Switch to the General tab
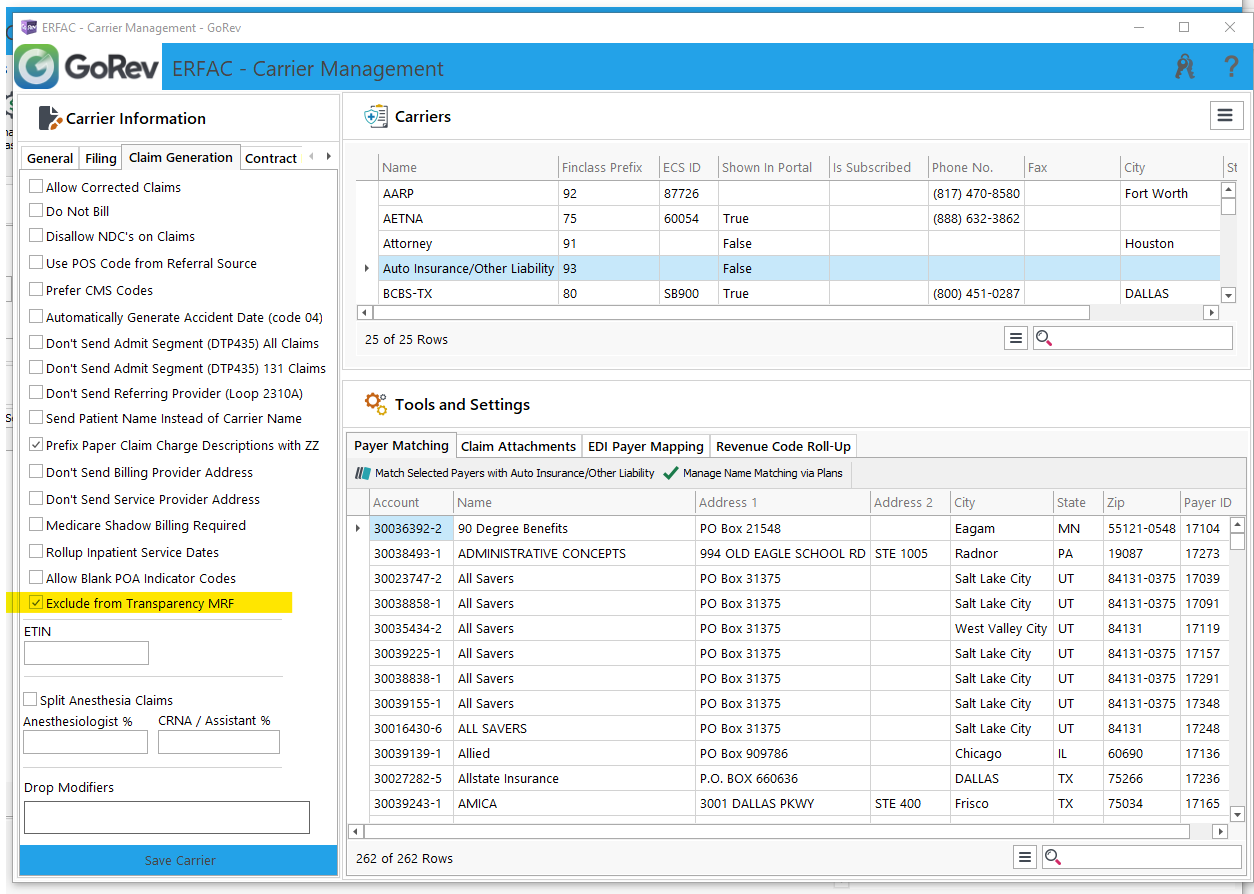This screenshot has height=894, width=1254. click(50, 158)
